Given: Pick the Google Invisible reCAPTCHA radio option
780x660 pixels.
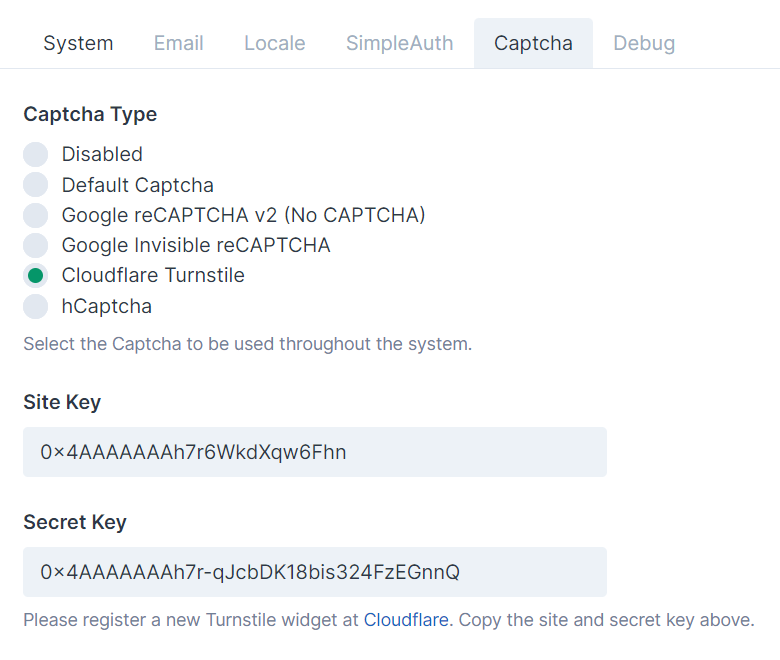Looking at the screenshot, I should (35, 245).
